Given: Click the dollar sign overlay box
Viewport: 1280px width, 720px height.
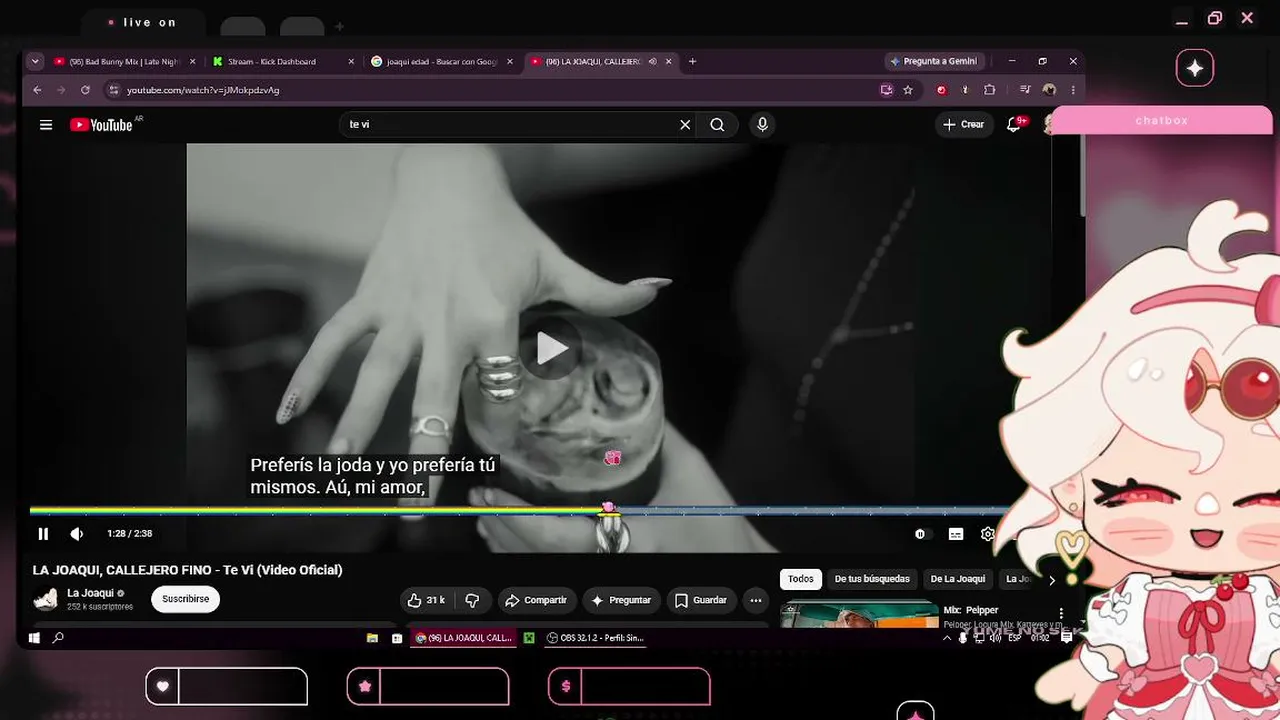Looking at the screenshot, I should coord(629,686).
